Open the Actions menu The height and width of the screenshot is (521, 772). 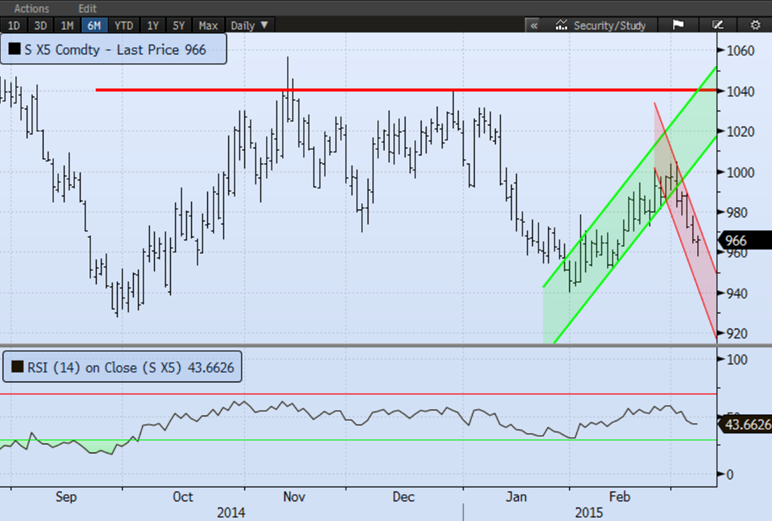[x=31, y=8]
